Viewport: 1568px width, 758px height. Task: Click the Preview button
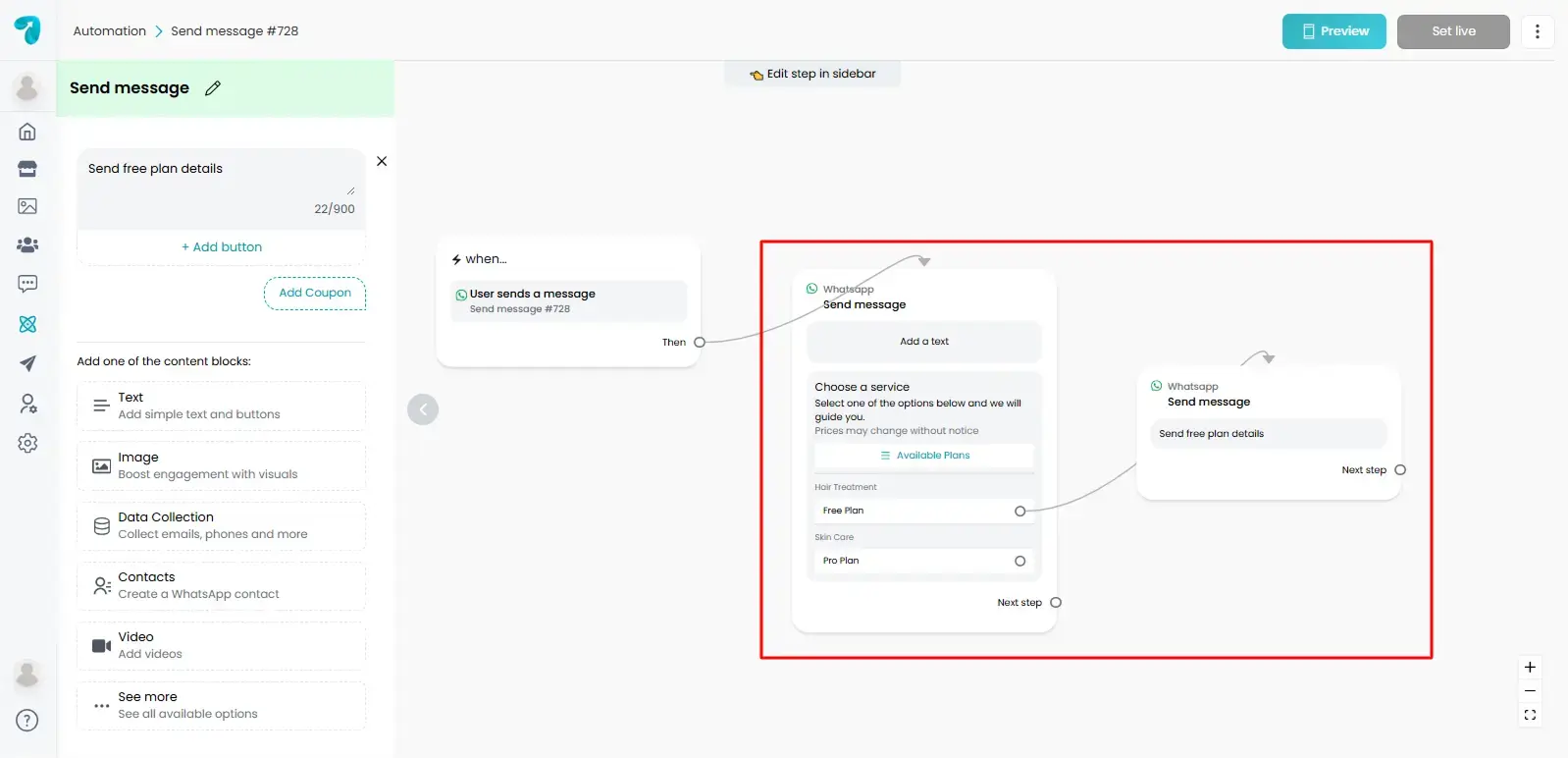point(1333,31)
